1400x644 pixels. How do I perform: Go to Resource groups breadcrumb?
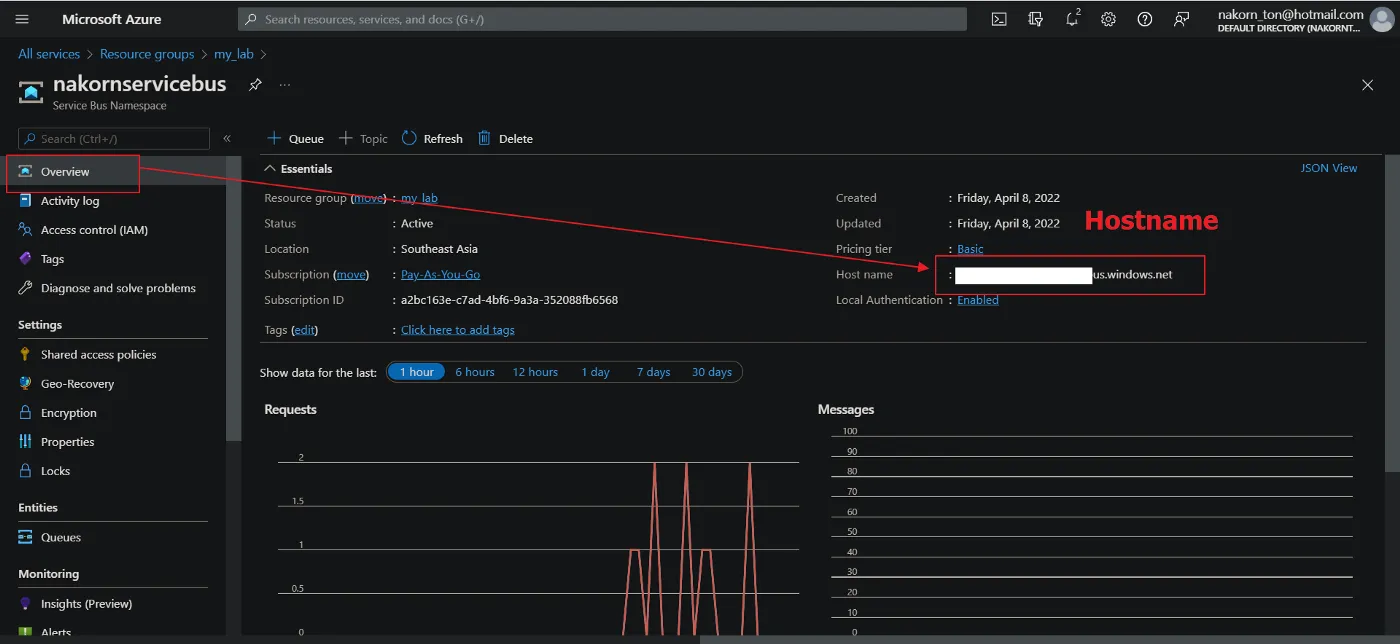click(147, 54)
